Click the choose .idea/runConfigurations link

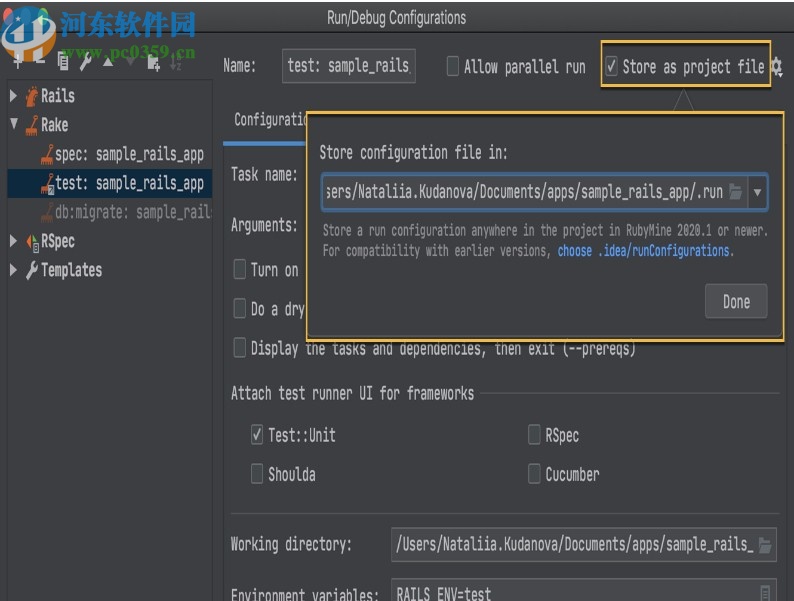point(643,251)
